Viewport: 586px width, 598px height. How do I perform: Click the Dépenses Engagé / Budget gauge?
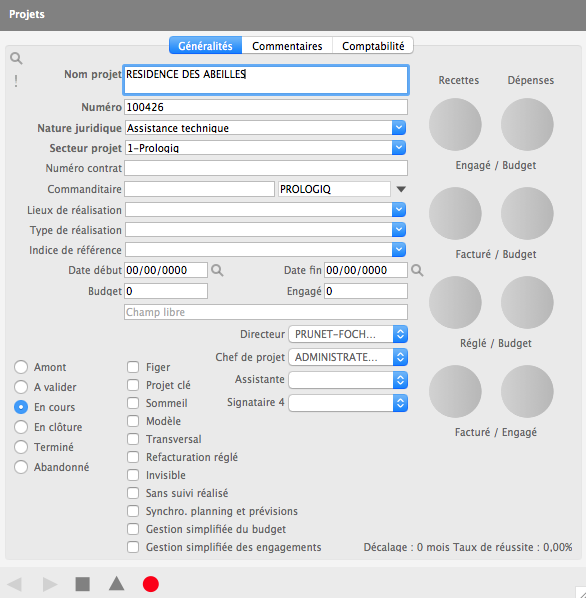(527, 124)
